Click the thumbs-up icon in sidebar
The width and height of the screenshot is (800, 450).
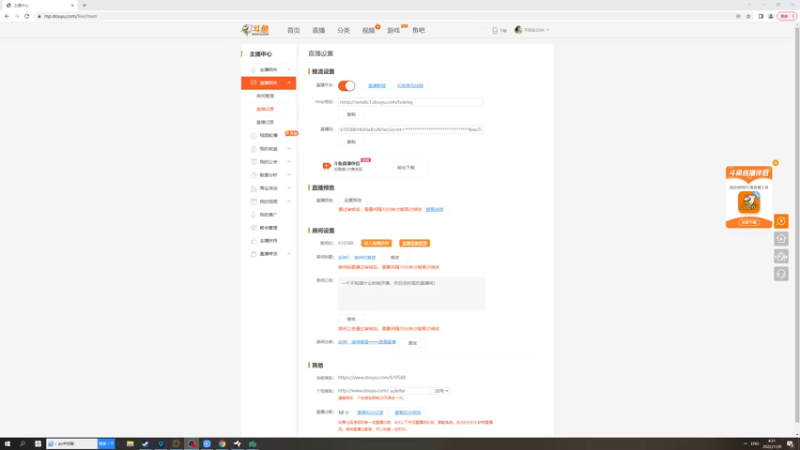click(x=254, y=241)
